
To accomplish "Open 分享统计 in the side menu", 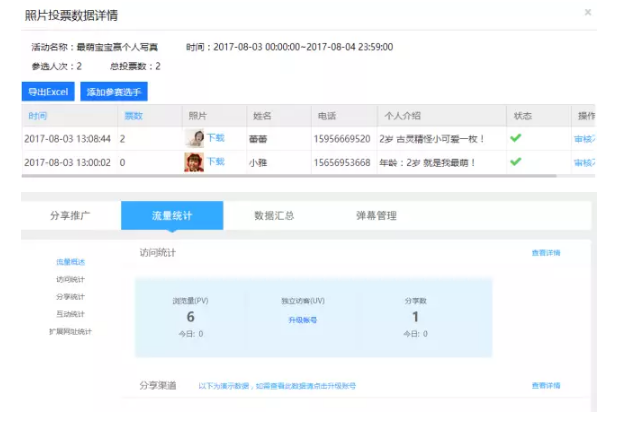I will click(x=70, y=297).
